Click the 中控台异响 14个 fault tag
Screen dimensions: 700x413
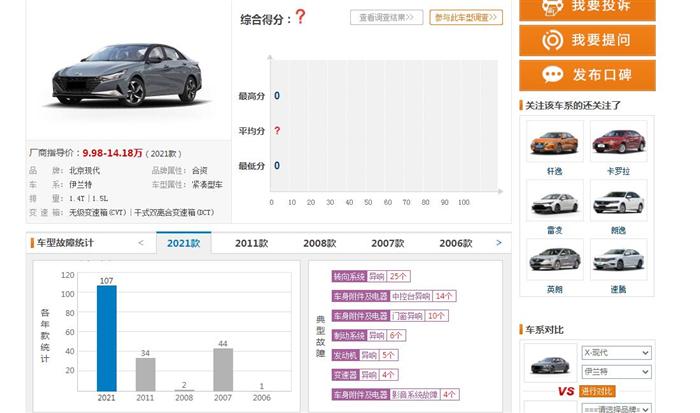click(394, 296)
